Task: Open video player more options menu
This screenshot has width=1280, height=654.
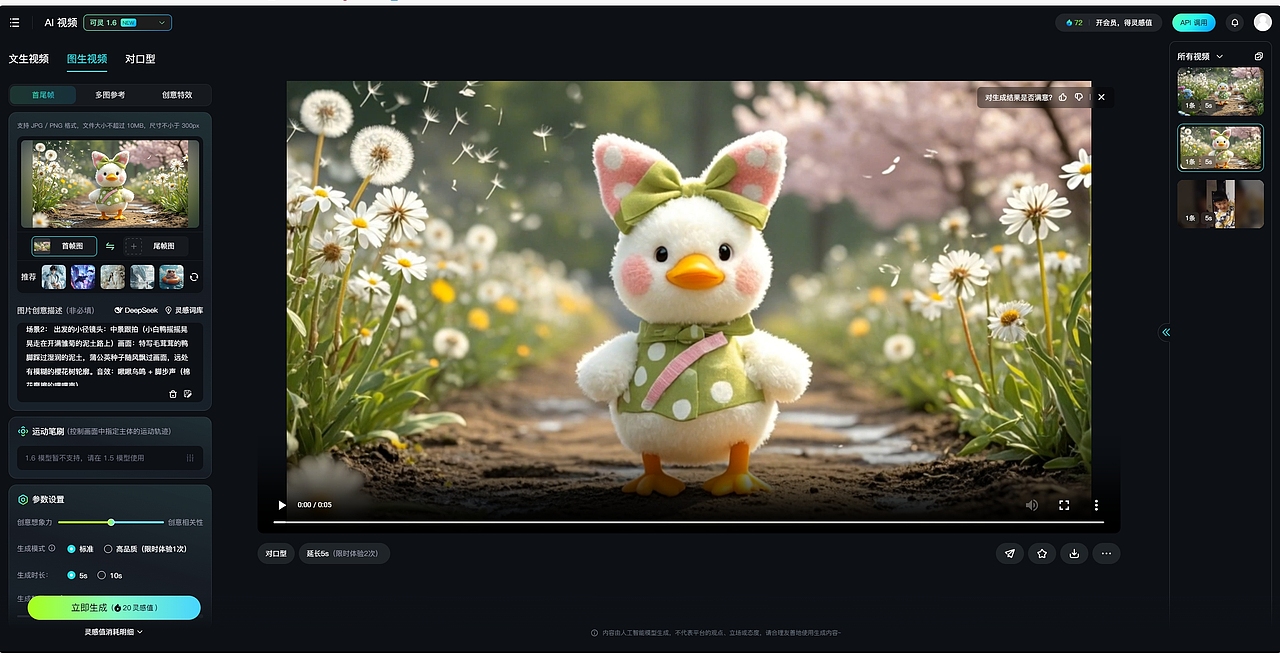Action: pos(1096,505)
